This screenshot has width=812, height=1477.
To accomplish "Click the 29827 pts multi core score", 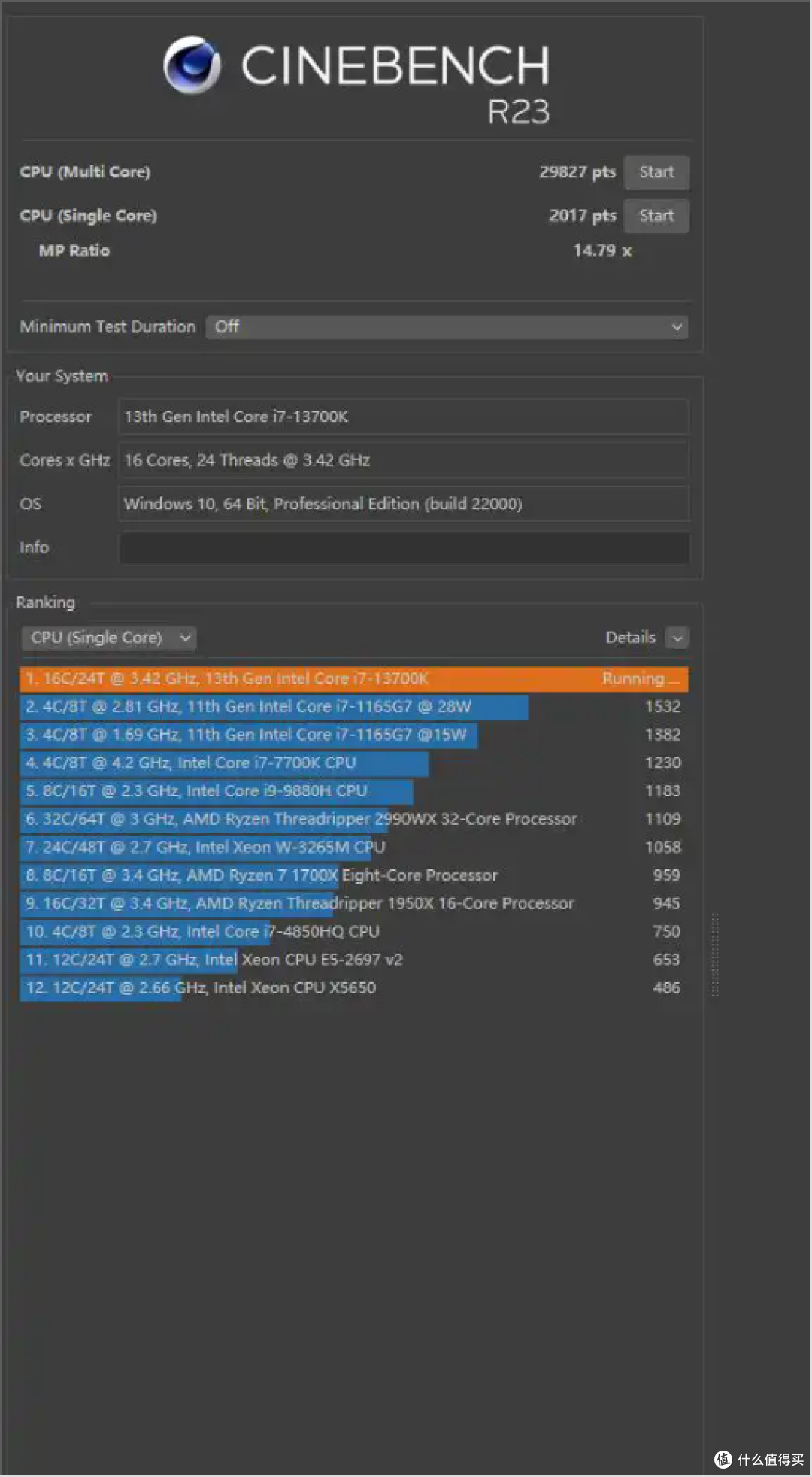I will coord(577,172).
